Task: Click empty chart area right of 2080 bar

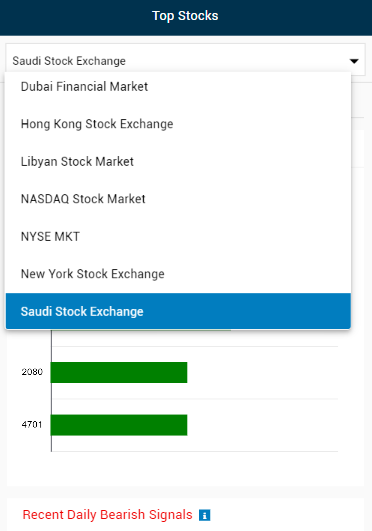Action: pos(263,373)
